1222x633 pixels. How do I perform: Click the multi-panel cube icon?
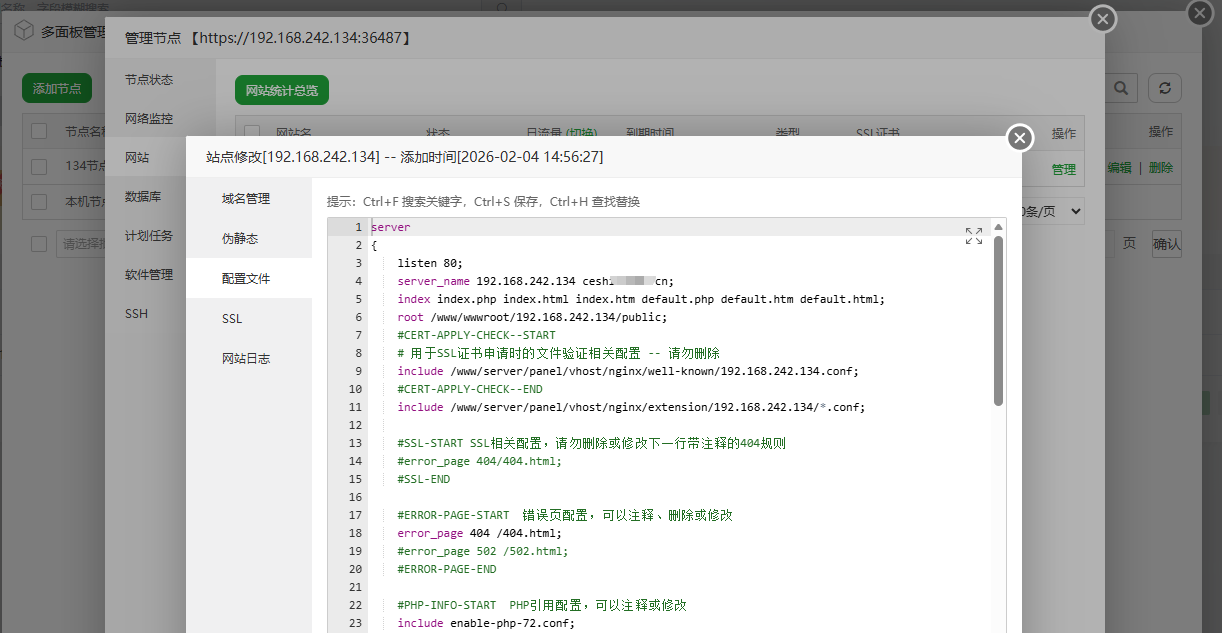tap(23, 30)
